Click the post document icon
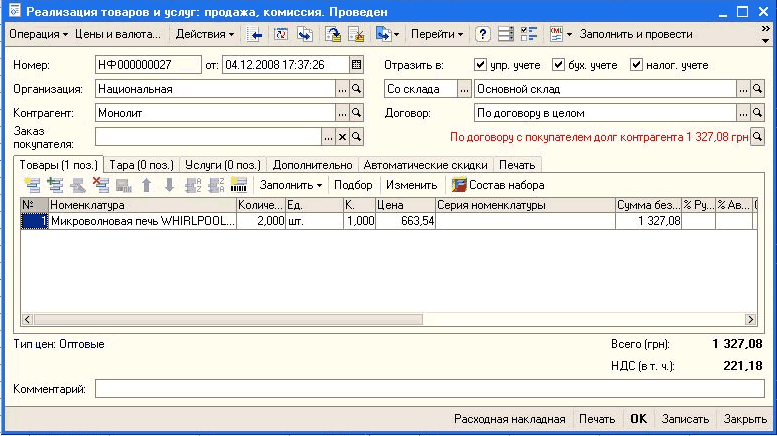 click(333, 34)
